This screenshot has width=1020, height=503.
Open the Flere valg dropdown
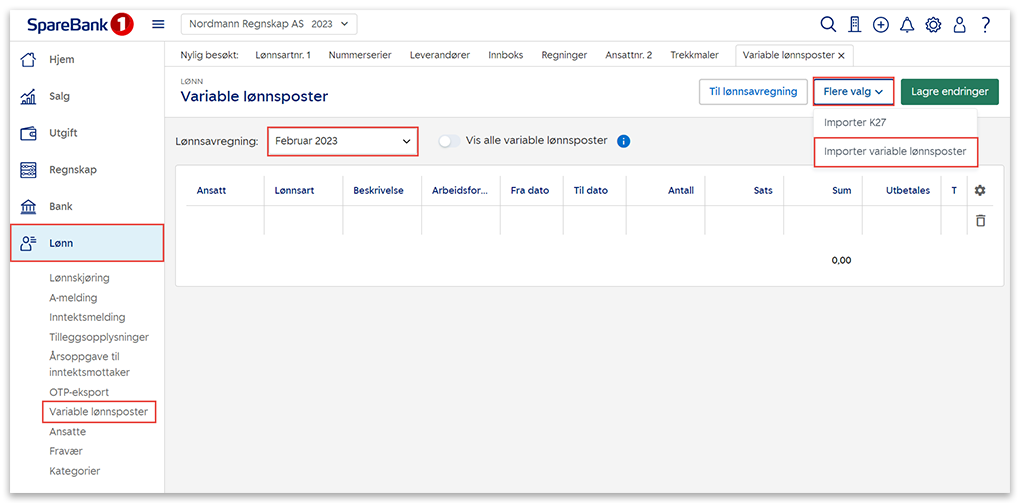coord(853,92)
